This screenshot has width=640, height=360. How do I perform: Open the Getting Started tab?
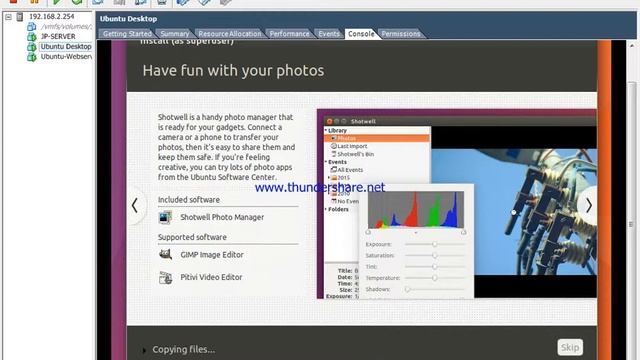[x=127, y=34]
